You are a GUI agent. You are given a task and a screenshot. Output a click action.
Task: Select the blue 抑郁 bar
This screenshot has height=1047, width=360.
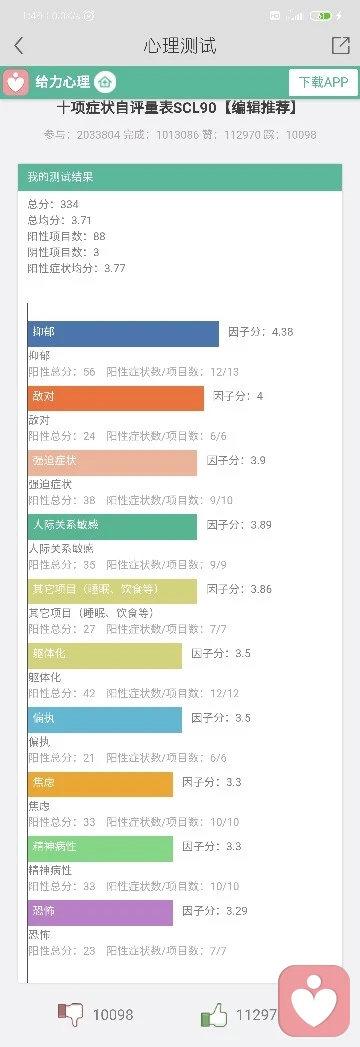pos(124,334)
